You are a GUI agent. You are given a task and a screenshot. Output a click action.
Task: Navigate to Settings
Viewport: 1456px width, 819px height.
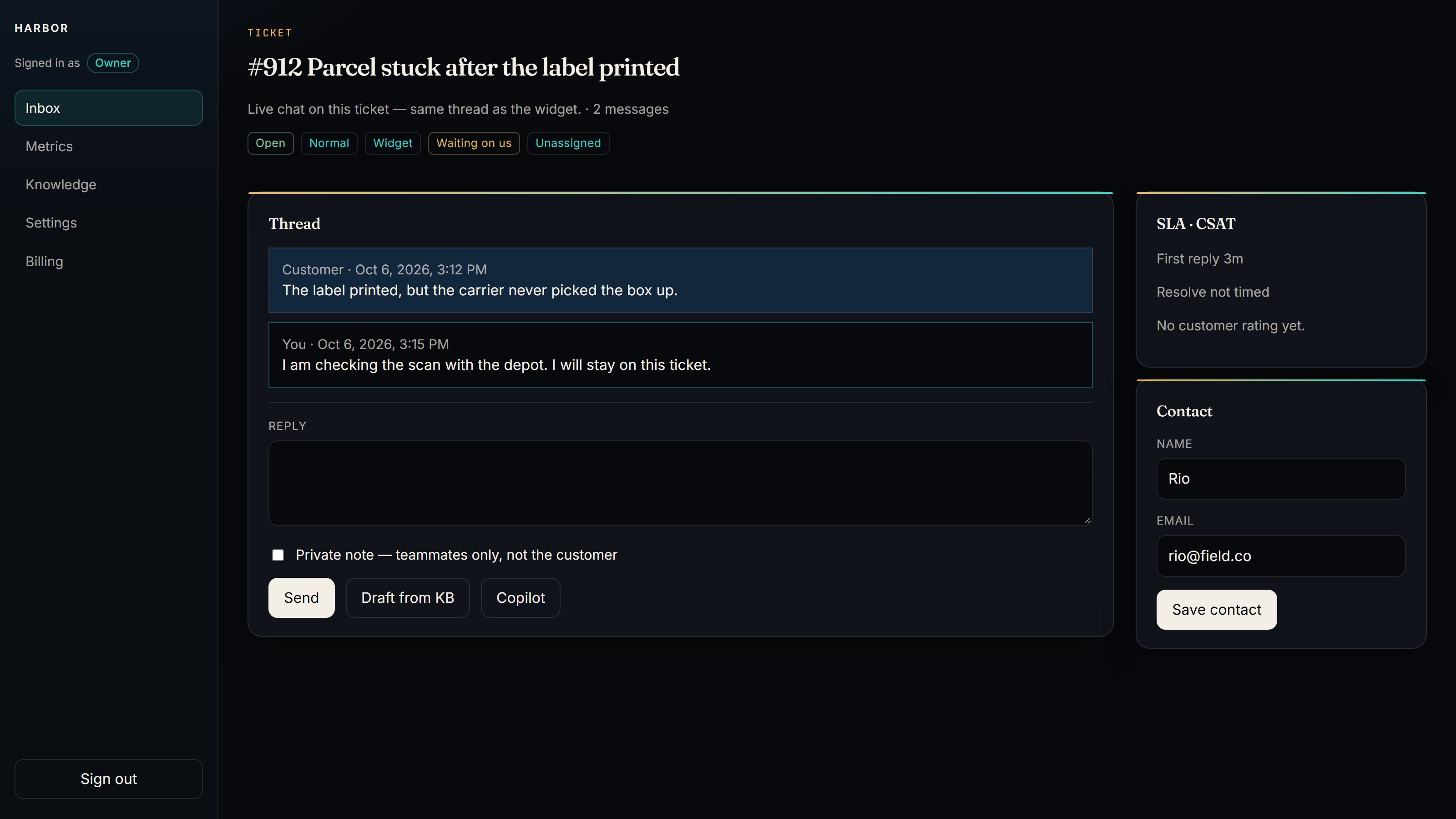pyautogui.click(x=109, y=222)
